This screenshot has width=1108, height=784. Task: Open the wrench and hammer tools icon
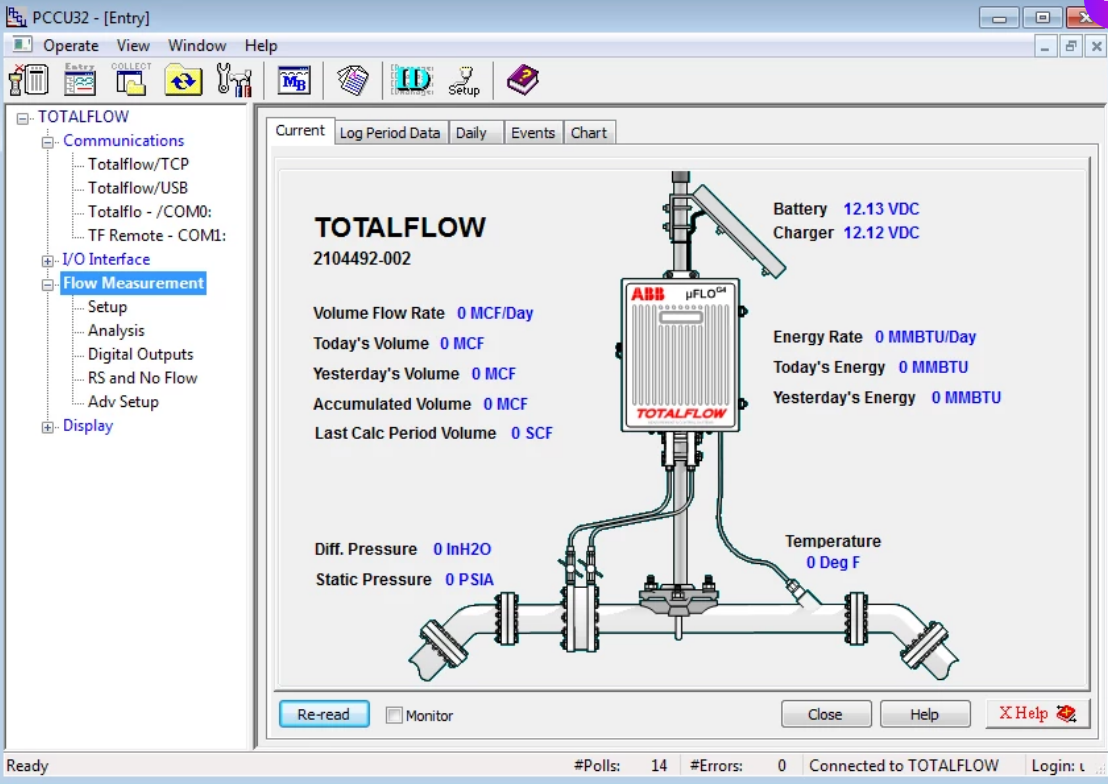click(x=234, y=80)
